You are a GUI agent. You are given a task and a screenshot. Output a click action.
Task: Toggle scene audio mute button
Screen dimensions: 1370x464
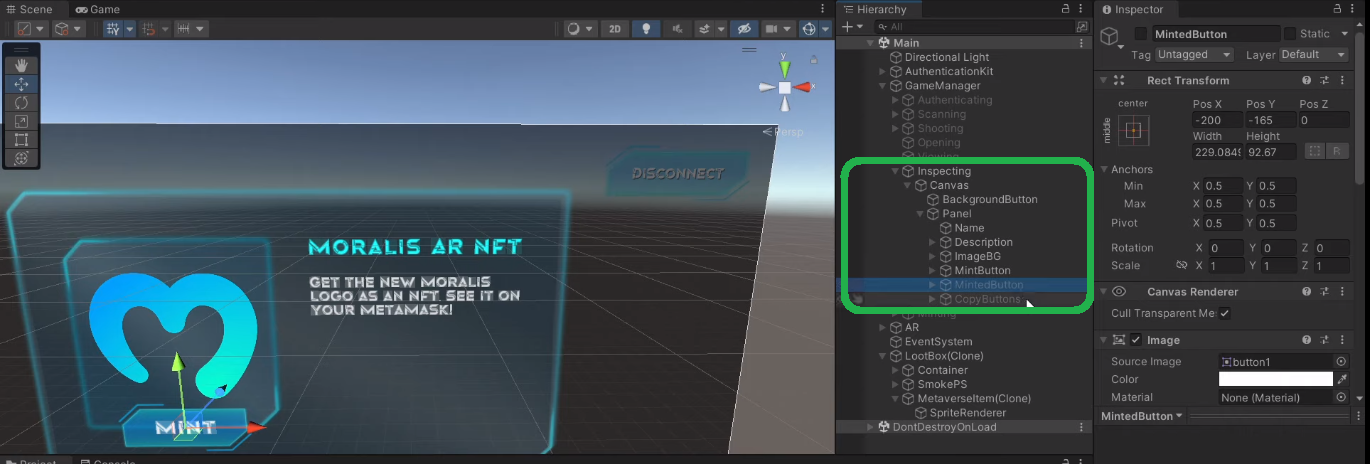(677, 29)
